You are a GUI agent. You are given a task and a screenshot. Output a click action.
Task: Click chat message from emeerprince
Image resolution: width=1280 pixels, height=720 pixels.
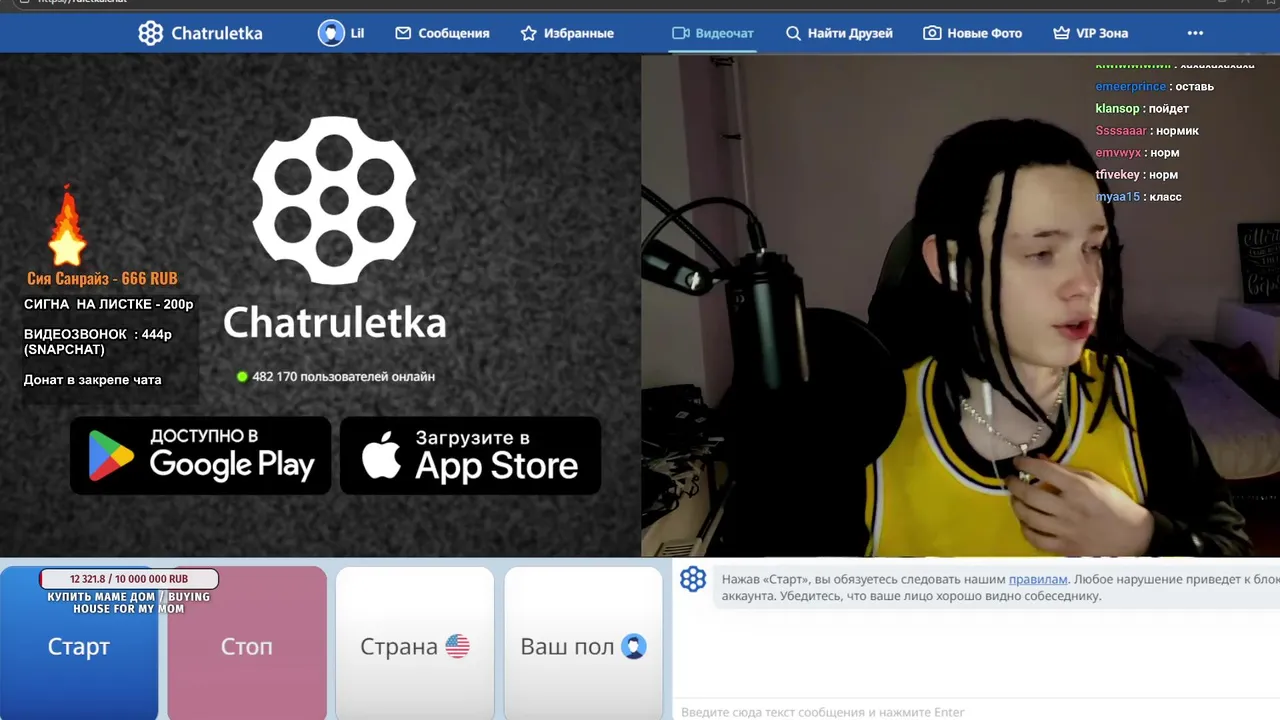(x=1155, y=86)
